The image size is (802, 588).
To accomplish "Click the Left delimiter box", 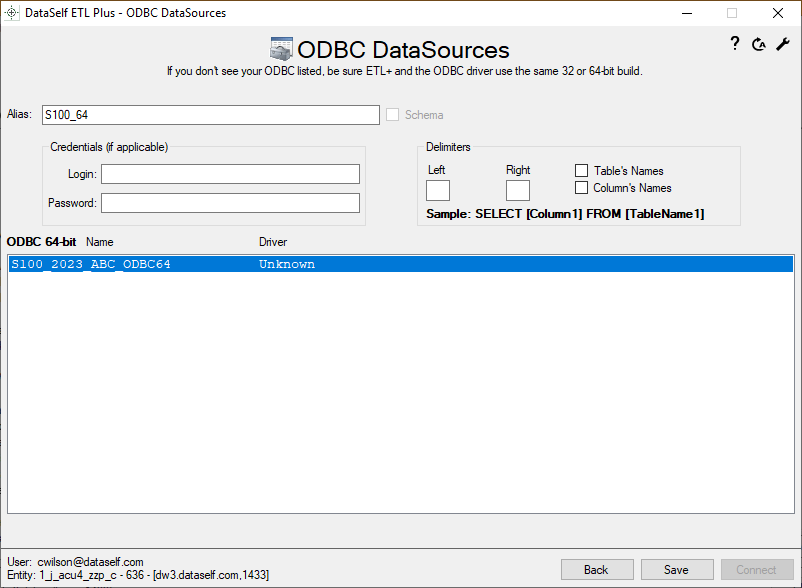I will coord(438,190).
